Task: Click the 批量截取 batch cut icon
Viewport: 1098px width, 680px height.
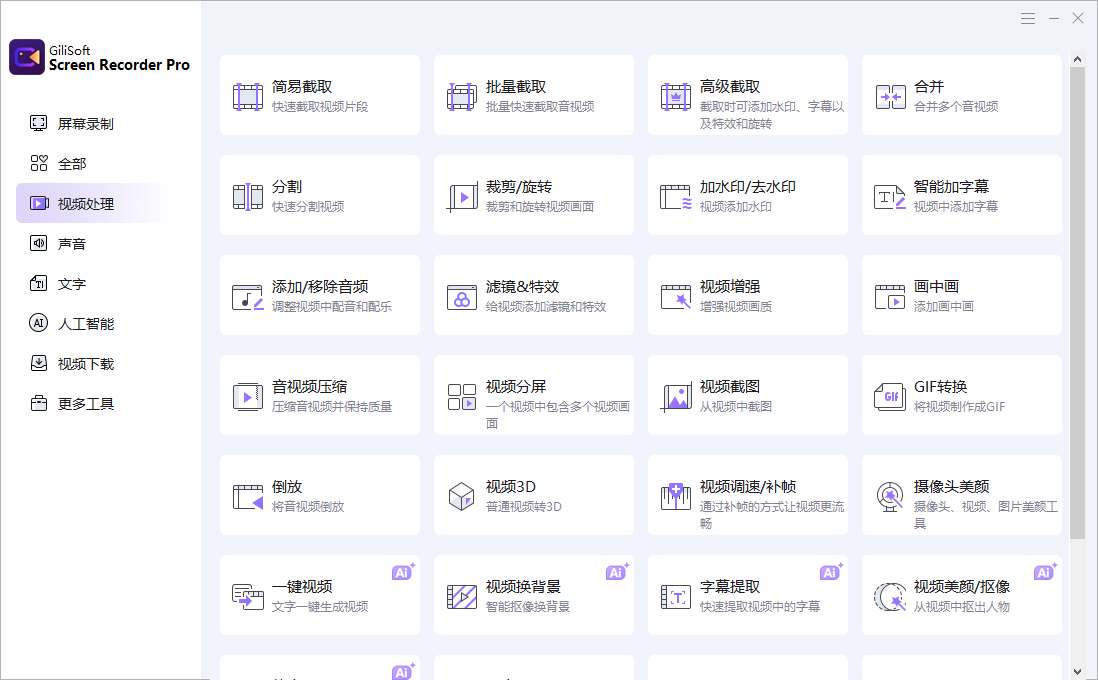Action: pos(462,97)
